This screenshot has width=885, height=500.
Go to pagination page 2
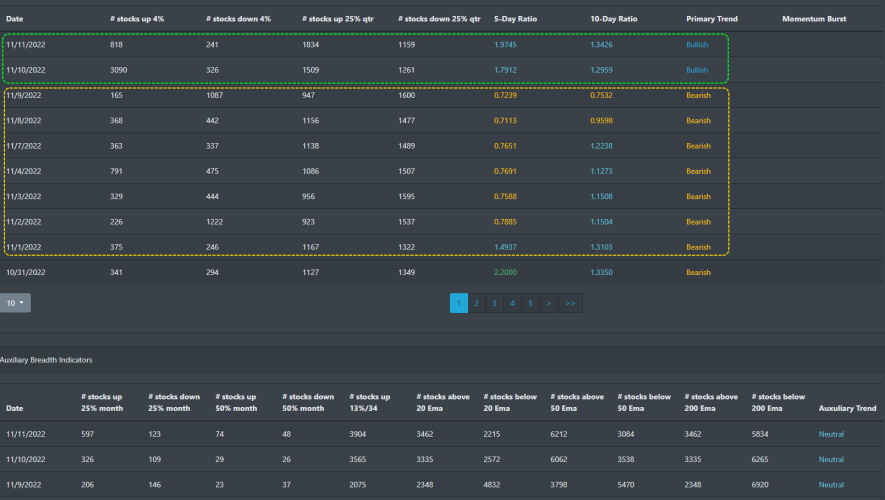pyautogui.click(x=476, y=303)
